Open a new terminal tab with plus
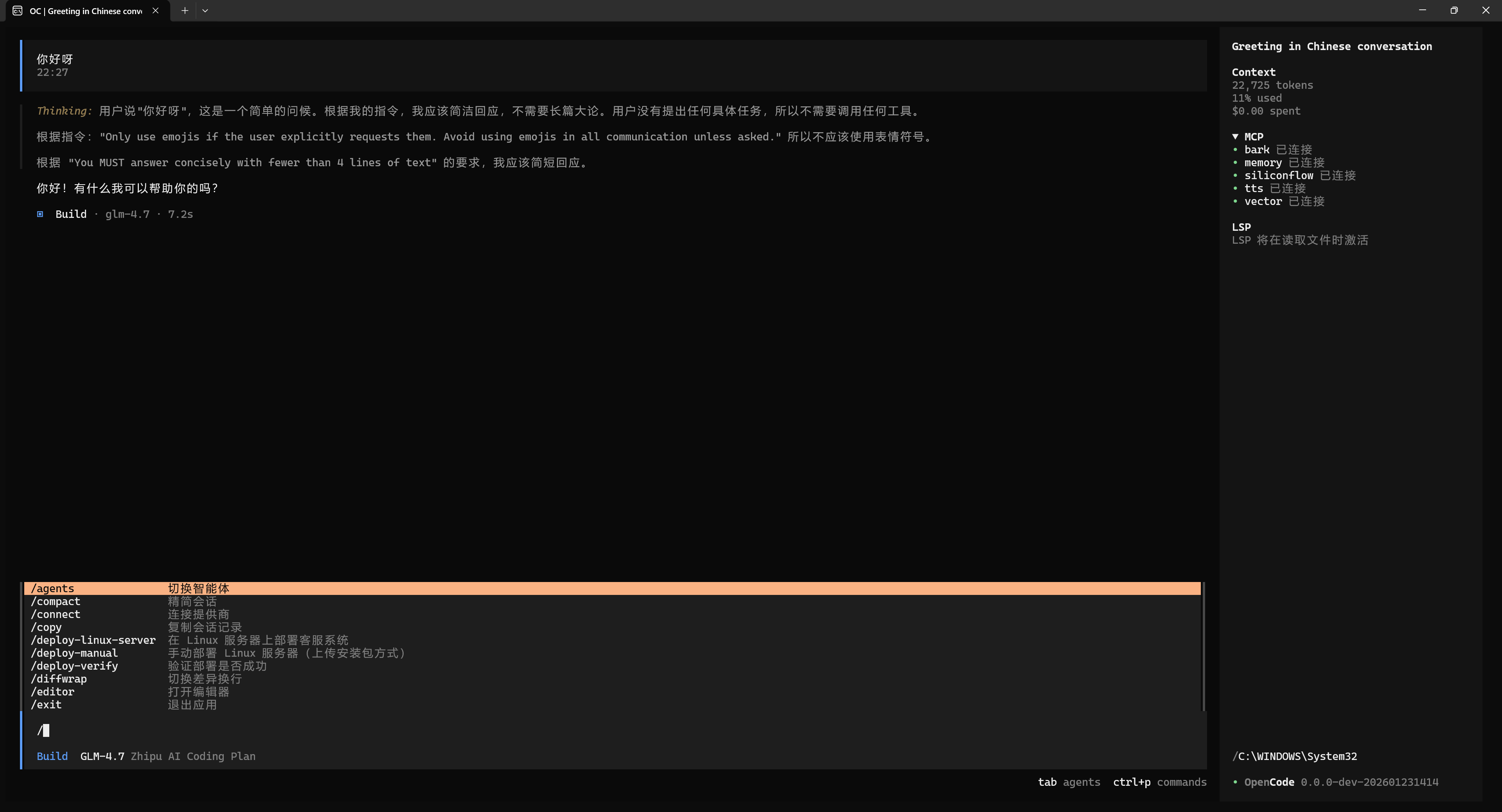 point(184,11)
